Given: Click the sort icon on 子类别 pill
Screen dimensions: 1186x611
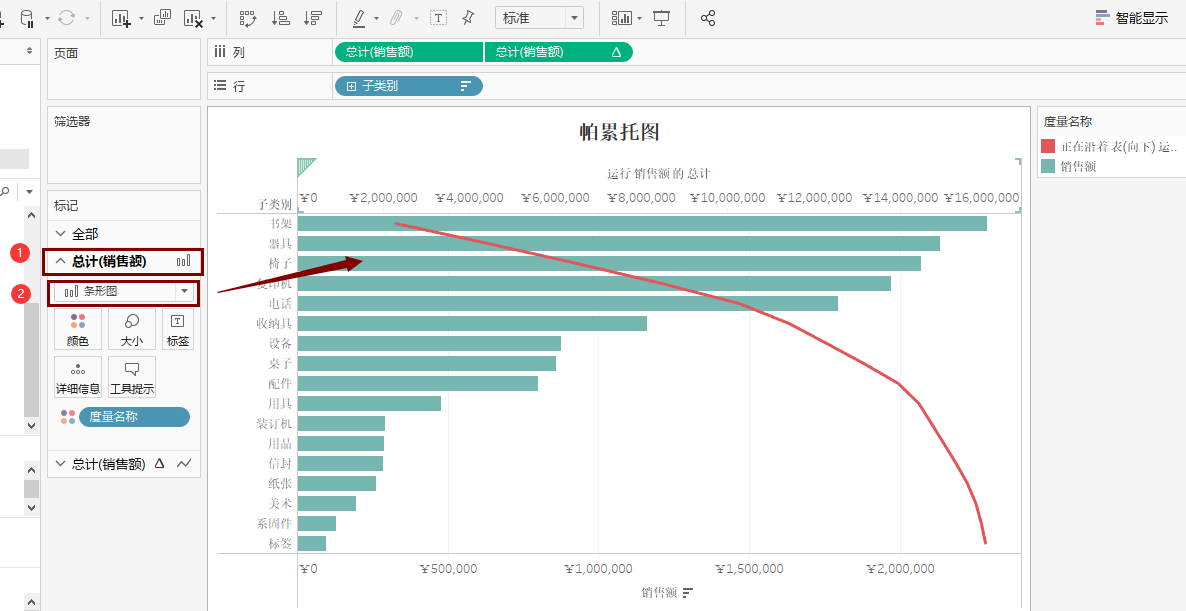Looking at the screenshot, I should 466,86.
